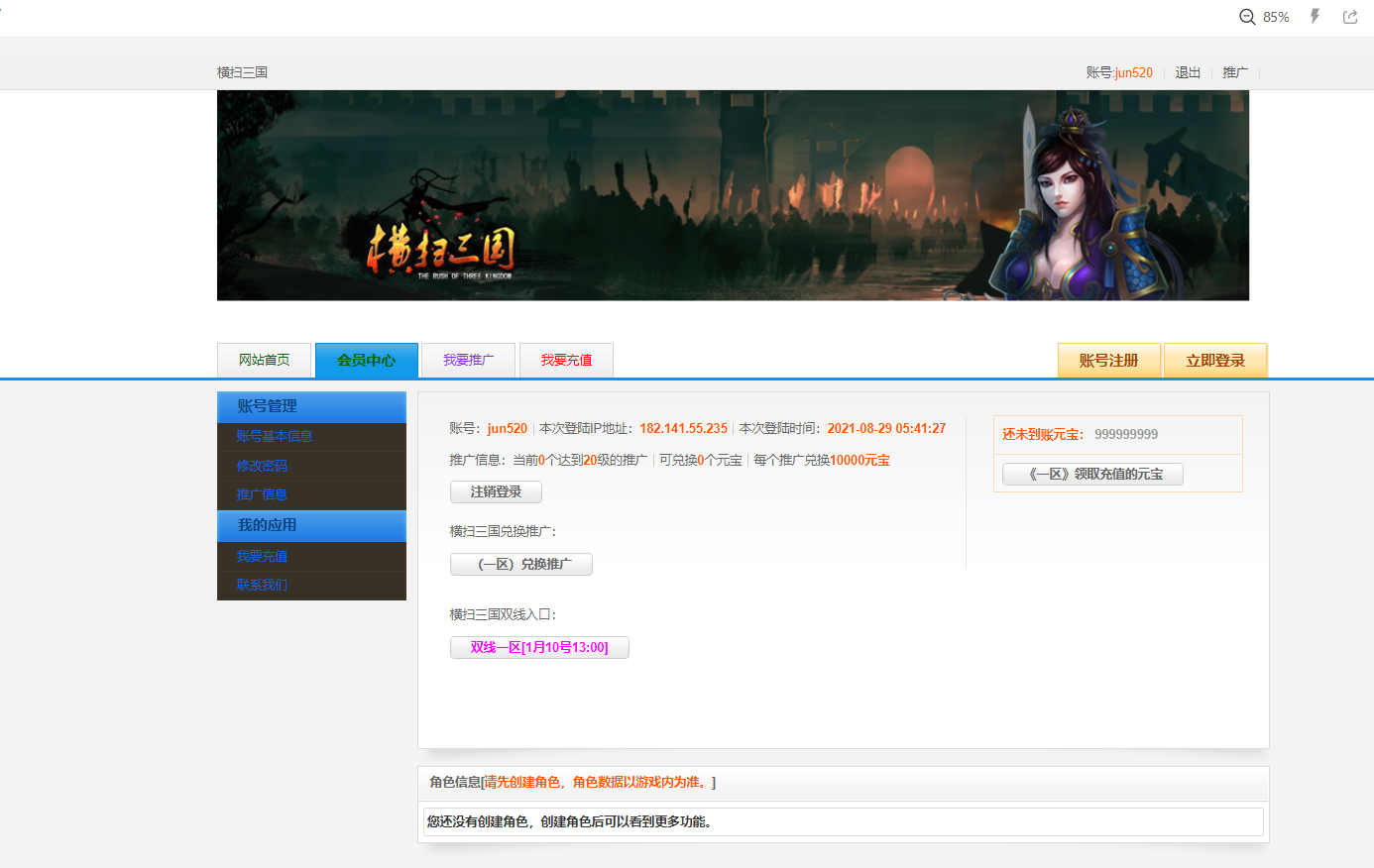Open 修改密码 in the sidebar

point(262,466)
